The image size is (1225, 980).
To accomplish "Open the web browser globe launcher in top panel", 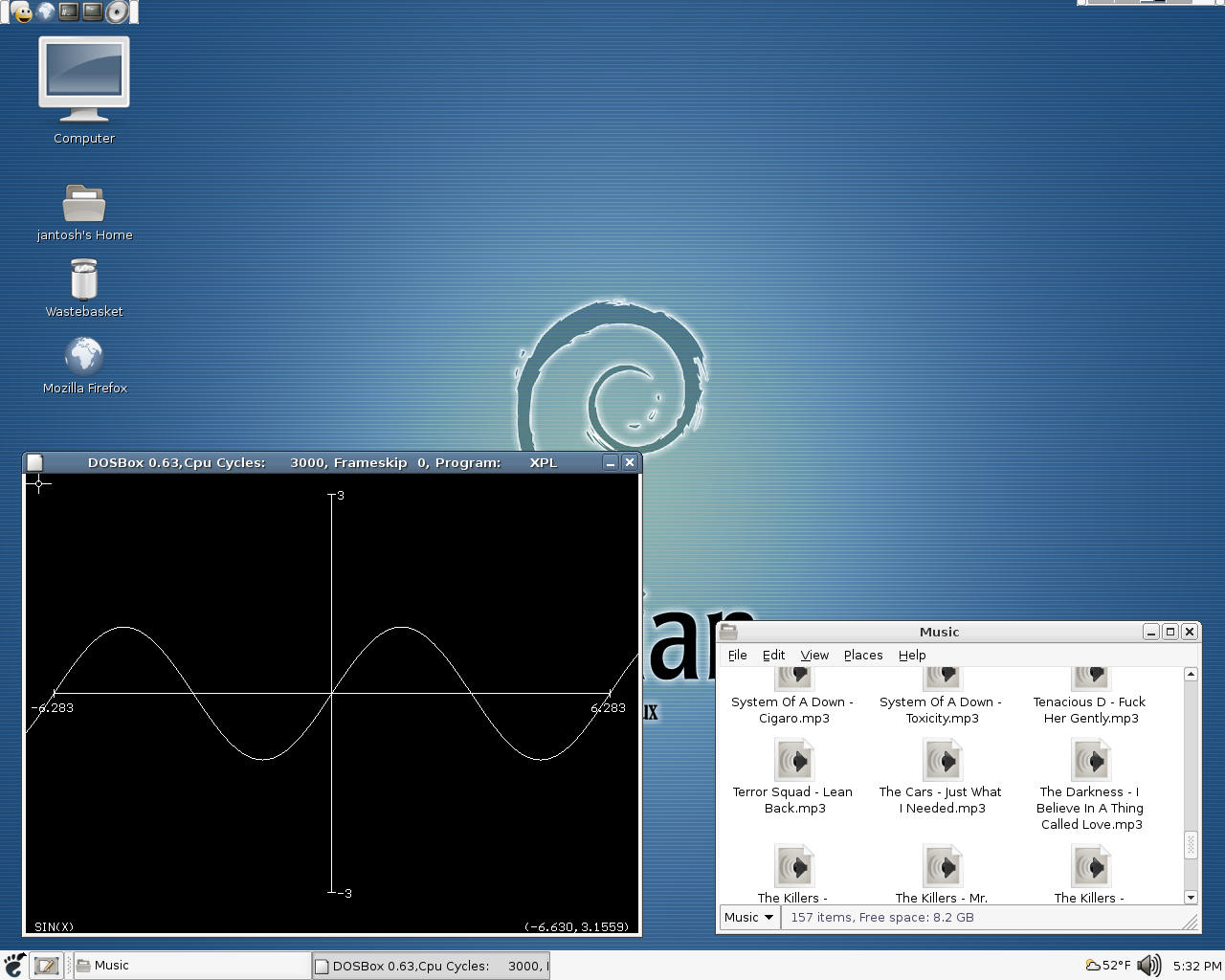I will click(45, 11).
